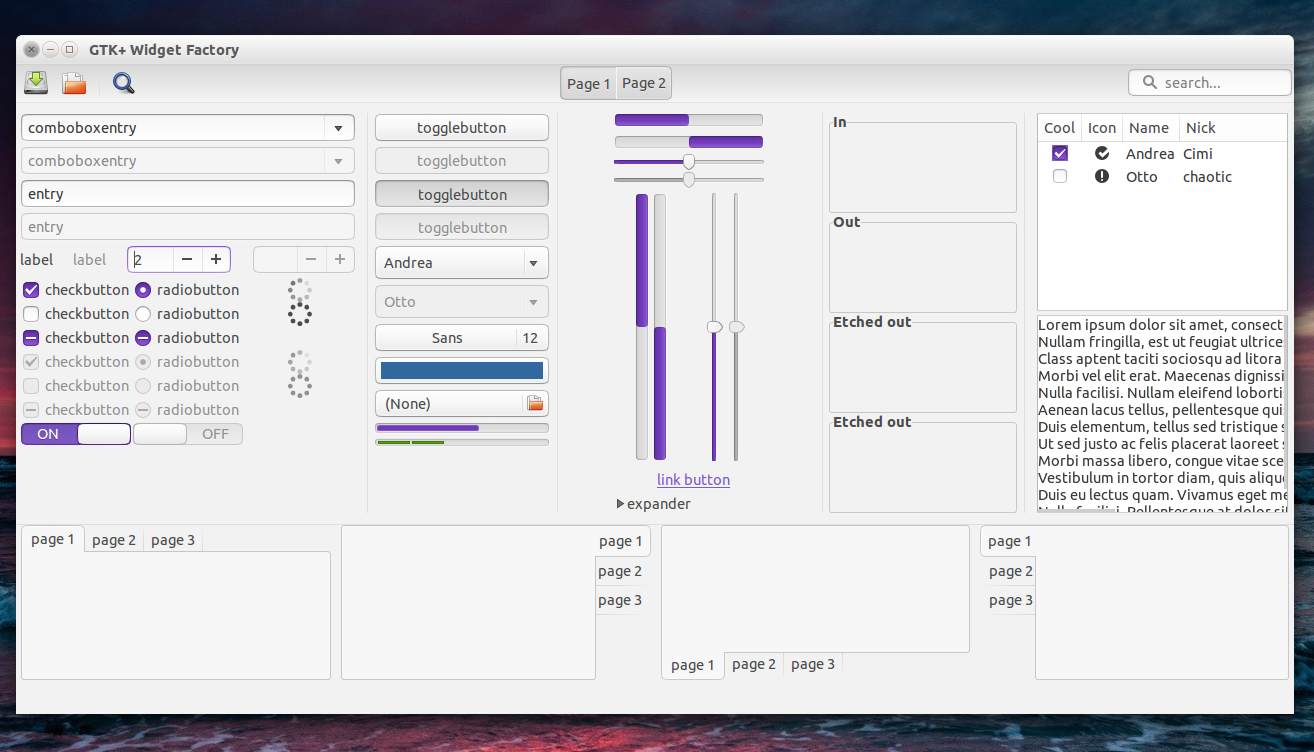Click inside the entry text field
This screenshot has height=752, width=1314.
pyautogui.click(x=187, y=193)
